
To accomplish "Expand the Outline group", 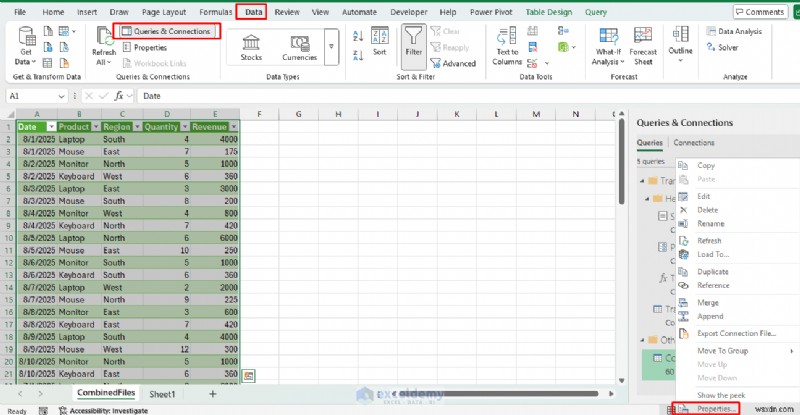I will pos(680,46).
